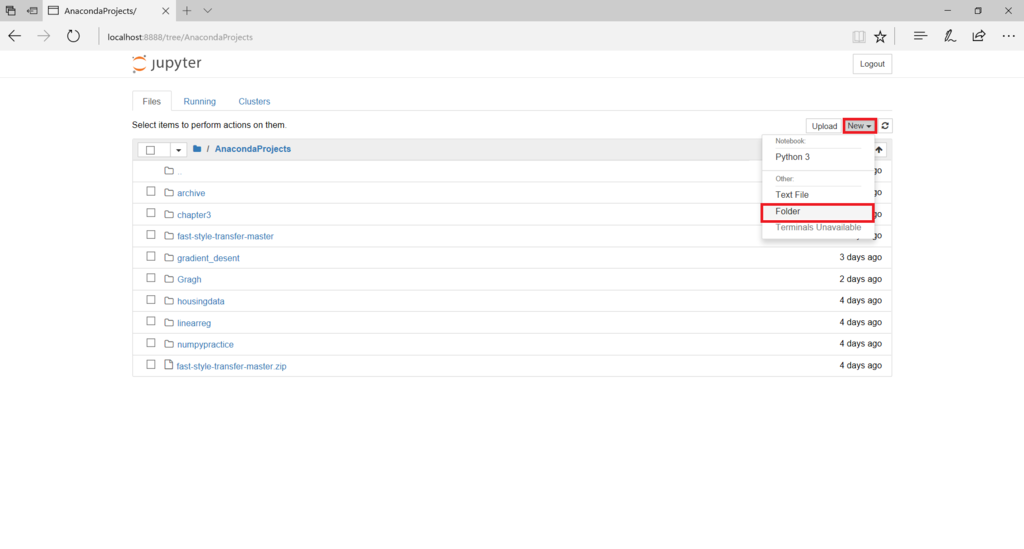
Task: Open the fast-style-transfer-master folder link
Action: click(225, 236)
